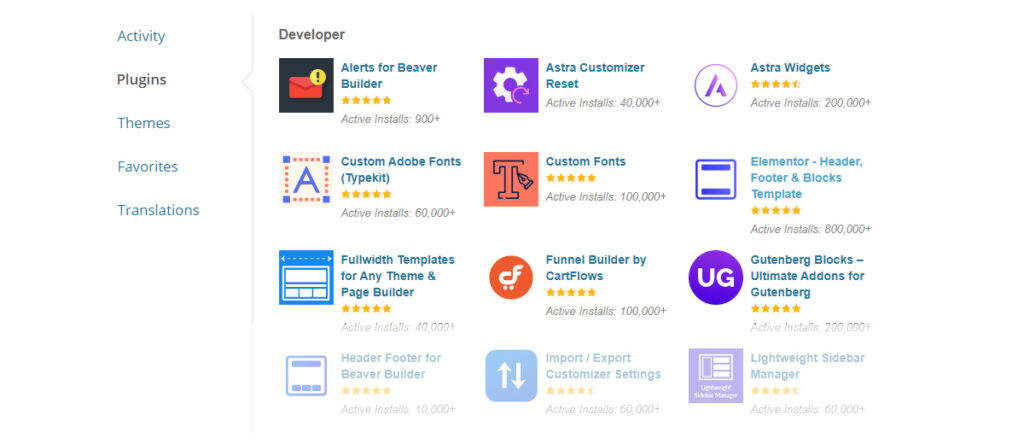The image size is (1024, 444).
Task: Click the Fullwidth Templates star rating
Action: (x=366, y=308)
